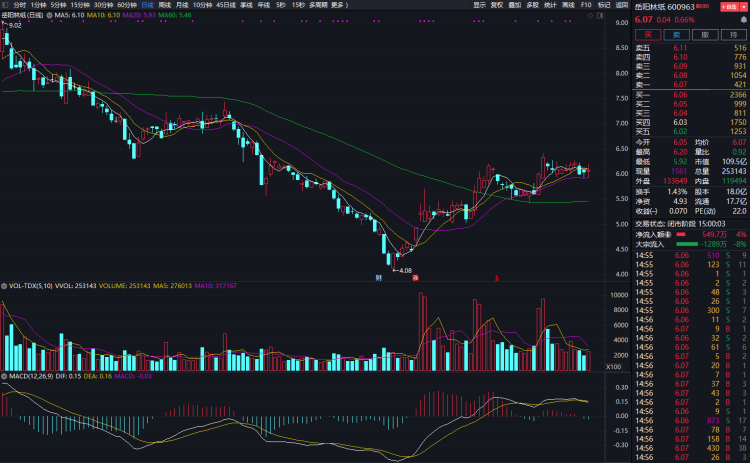This screenshot has width=750, height=463.
Task: Select the 周线 weekly period tab
Action: click(165, 5)
